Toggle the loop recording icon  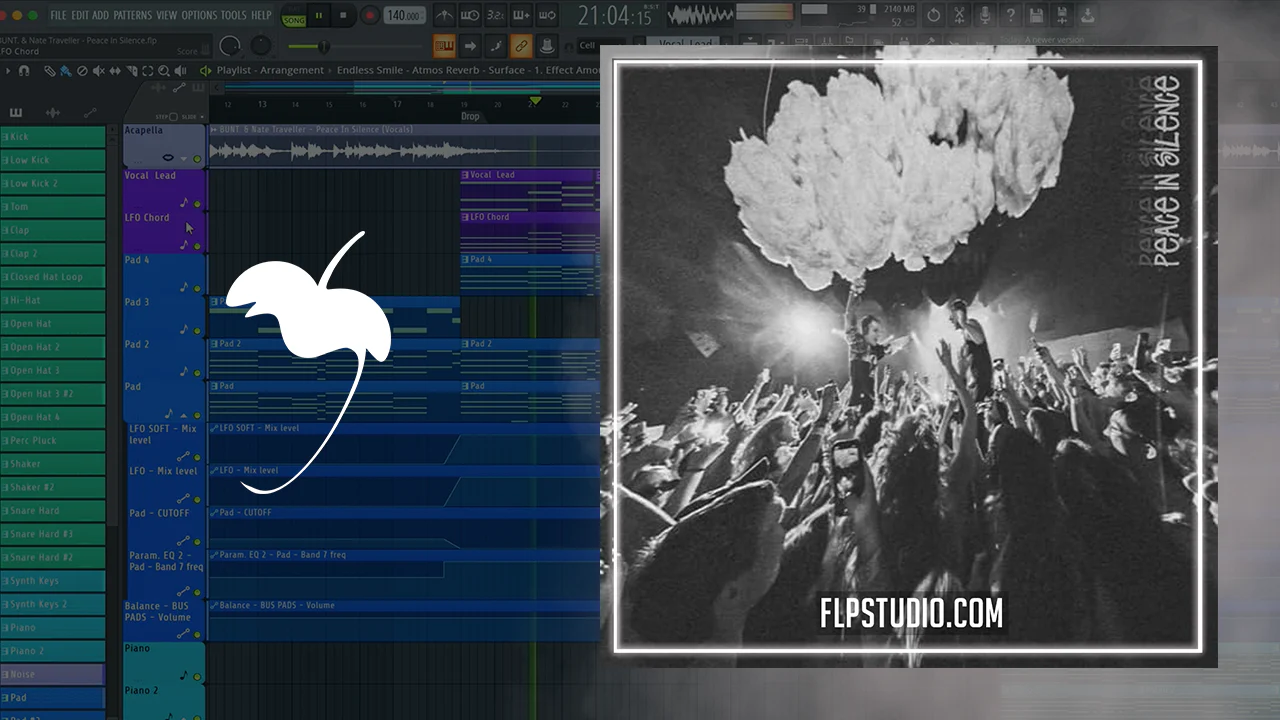point(547,16)
